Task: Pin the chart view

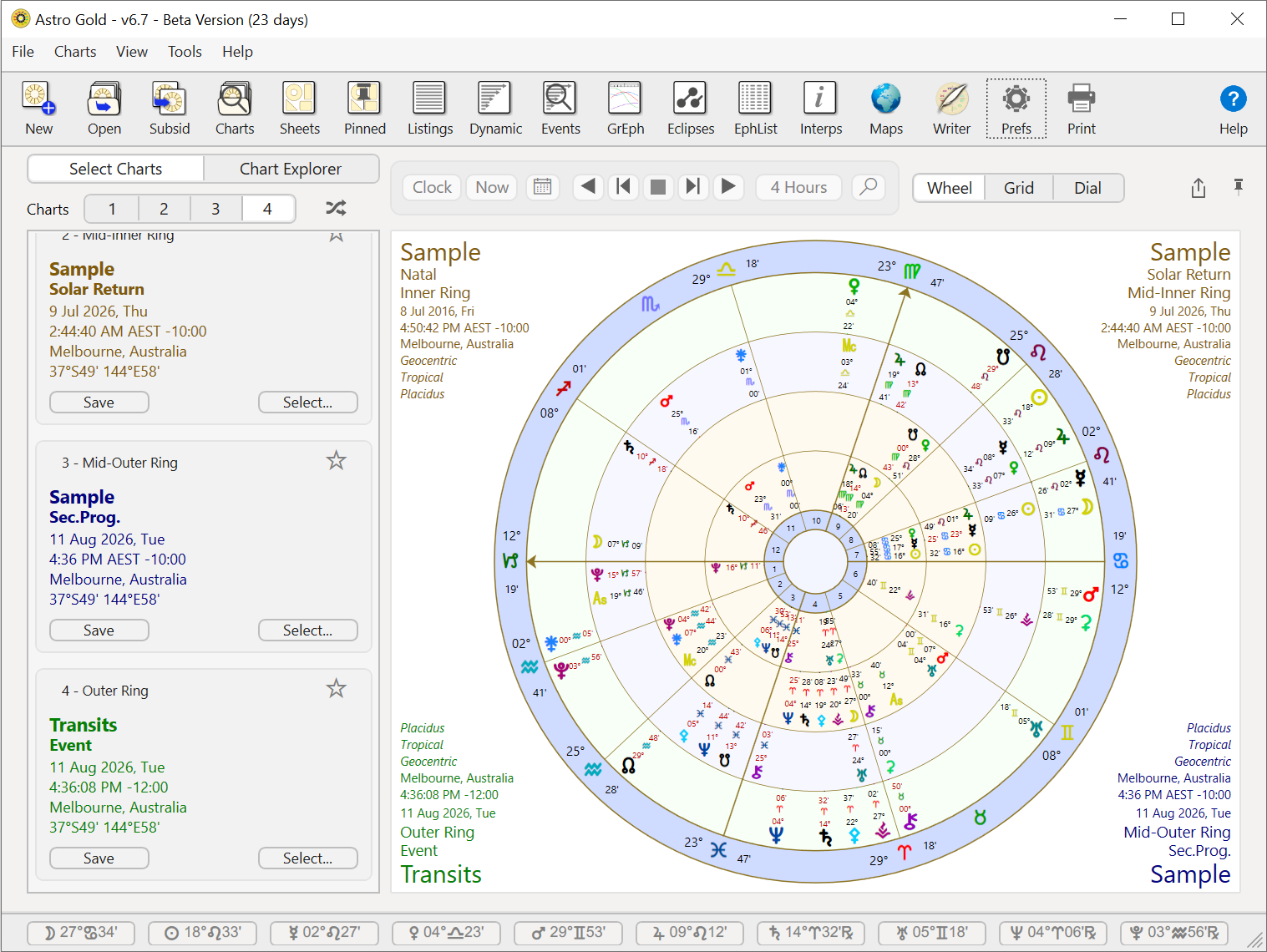Action: point(1239,186)
